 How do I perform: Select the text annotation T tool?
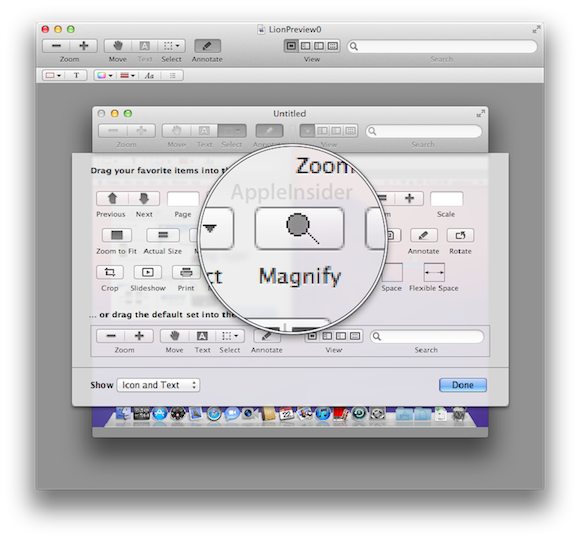76,75
